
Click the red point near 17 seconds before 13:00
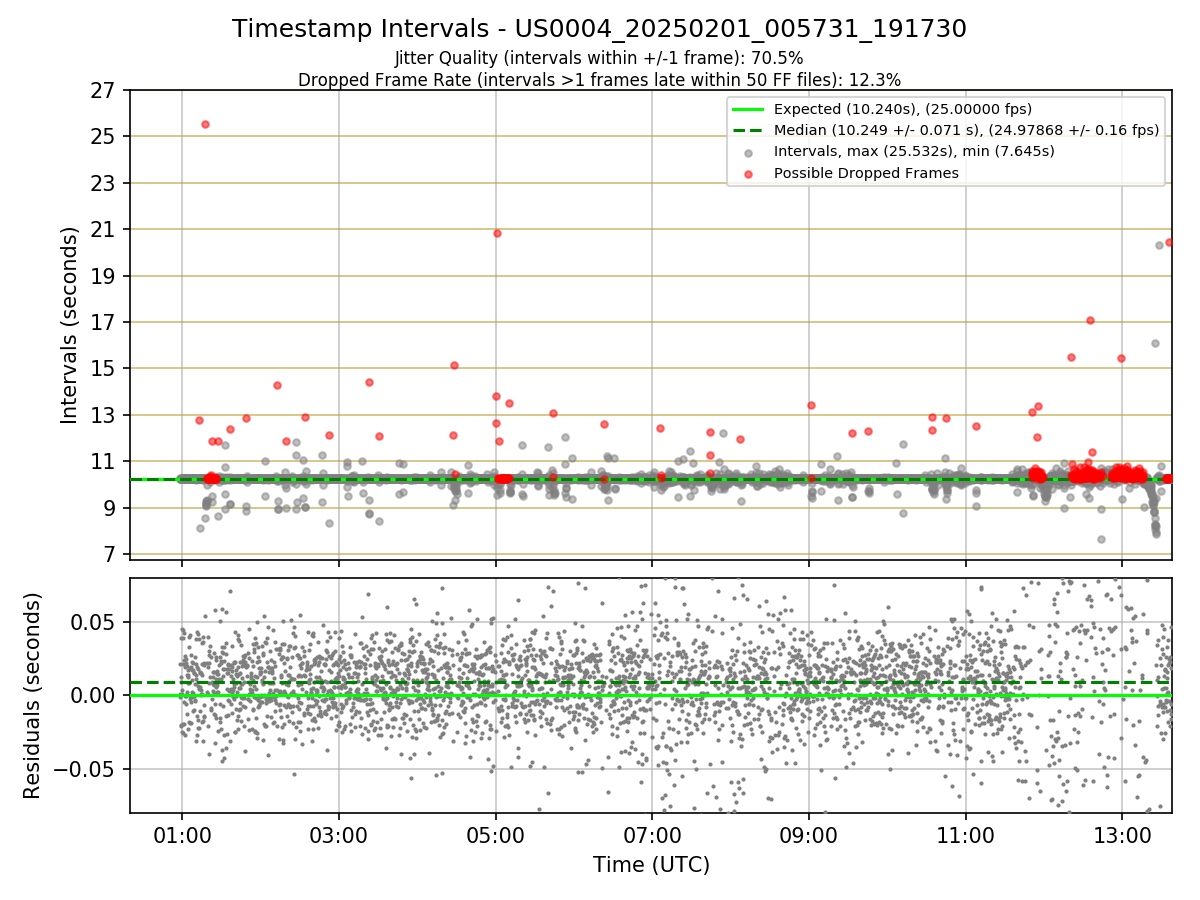[x=1090, y=320]
